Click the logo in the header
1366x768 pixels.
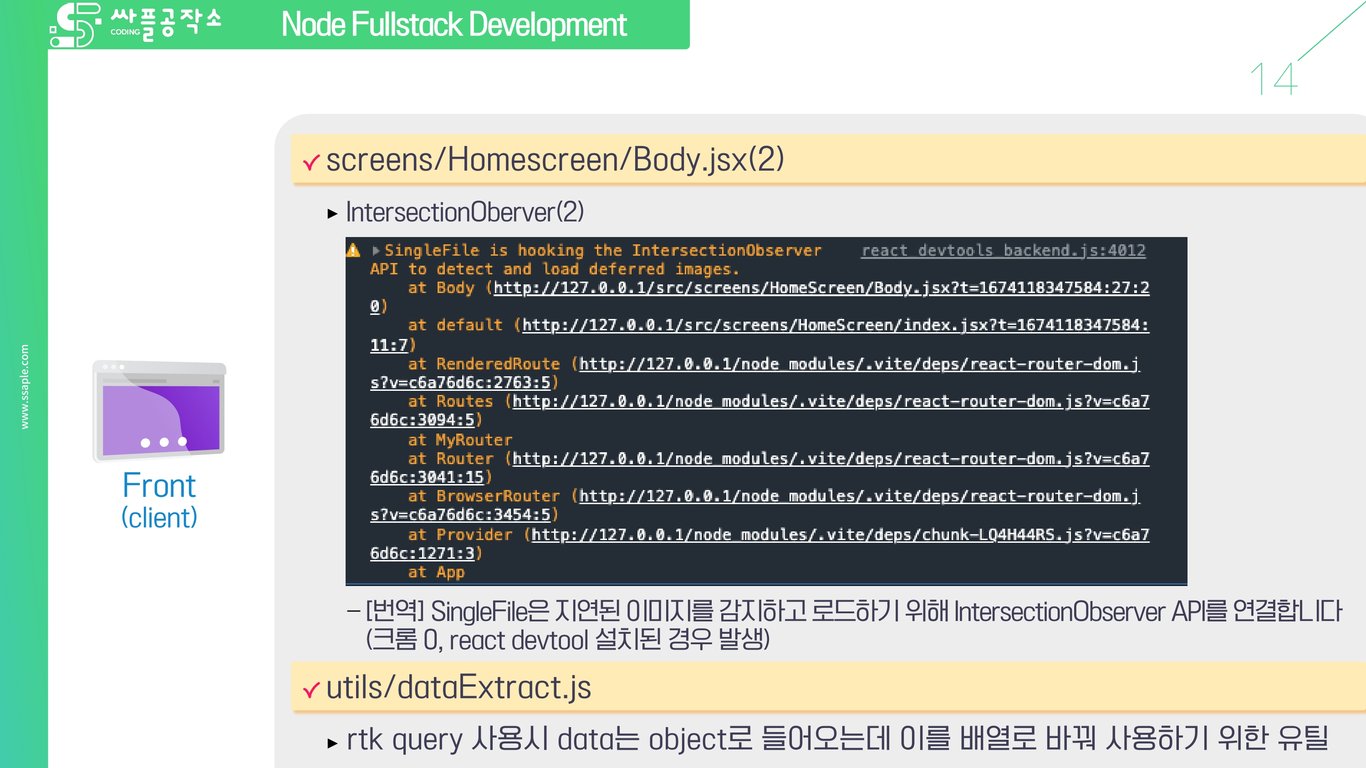[x=135, y=25]
